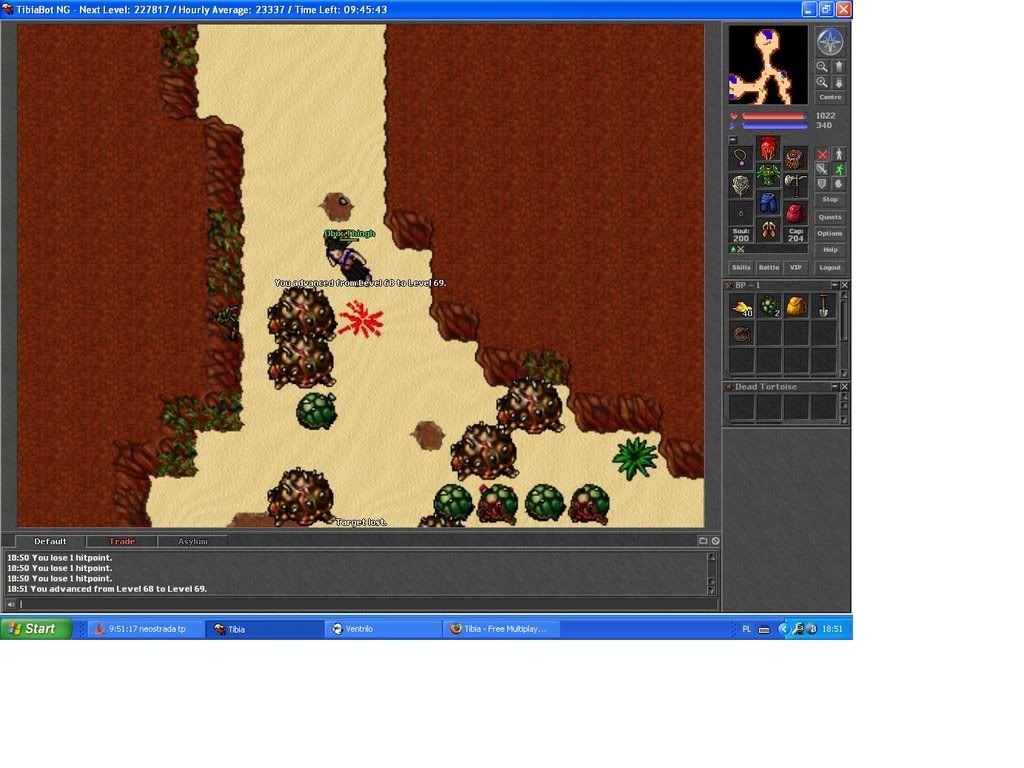
Task: Switch to the Default chat tab
Action: click(x=50, y=541)
